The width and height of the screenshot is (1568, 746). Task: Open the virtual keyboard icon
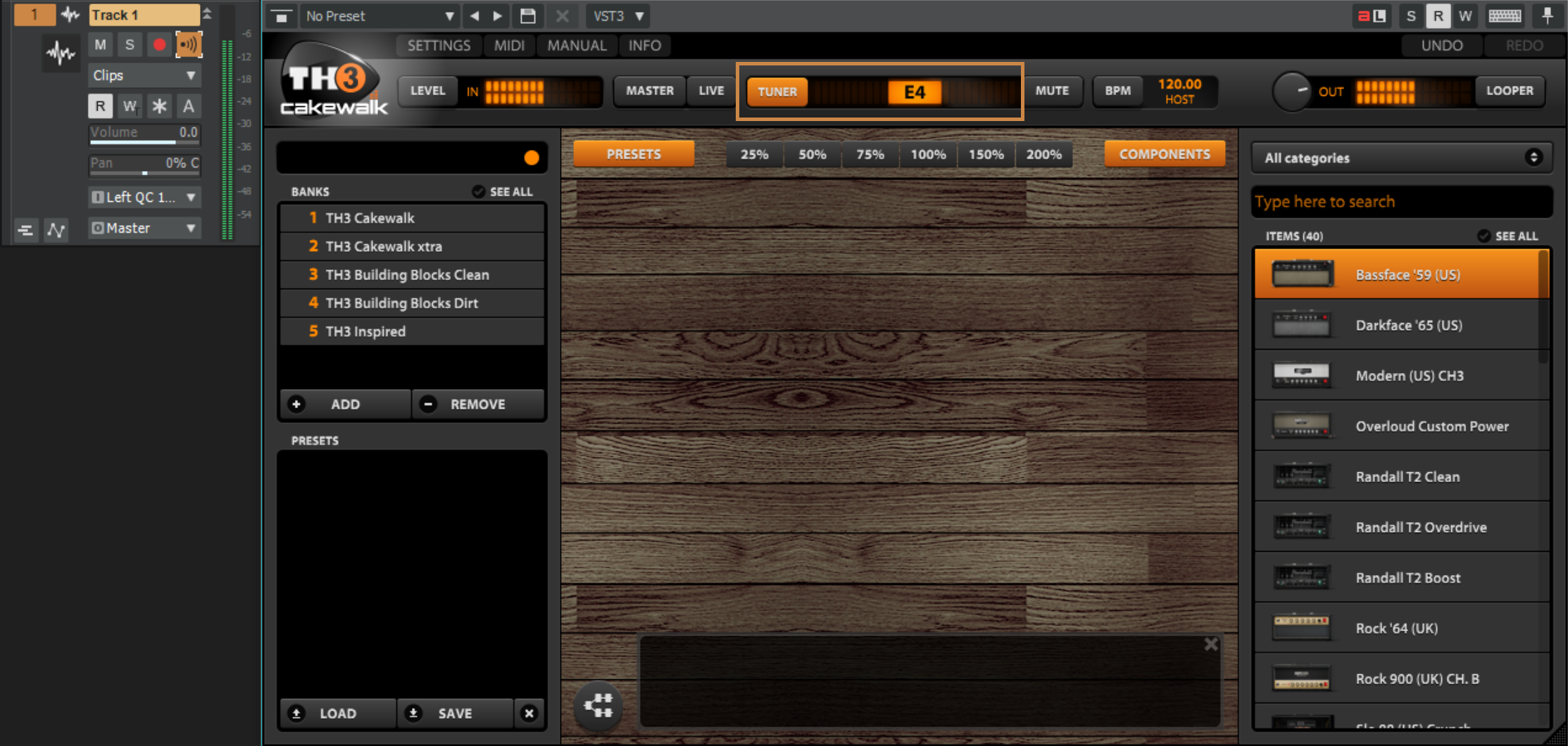[1505, 15]
